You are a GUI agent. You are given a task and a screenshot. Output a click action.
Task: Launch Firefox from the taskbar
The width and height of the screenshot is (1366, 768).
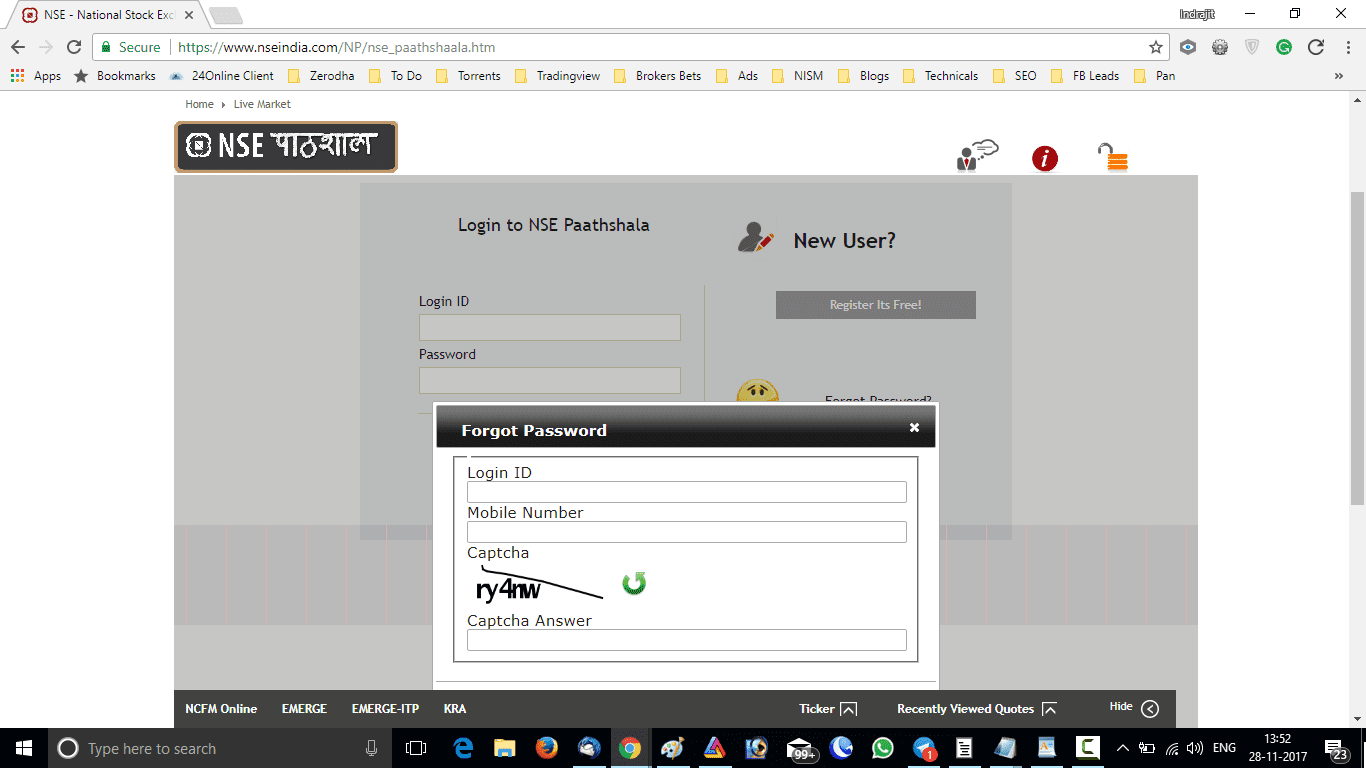coord(547,748)
